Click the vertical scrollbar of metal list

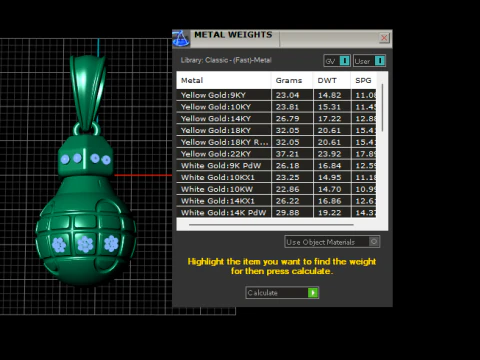click(382, 108)
